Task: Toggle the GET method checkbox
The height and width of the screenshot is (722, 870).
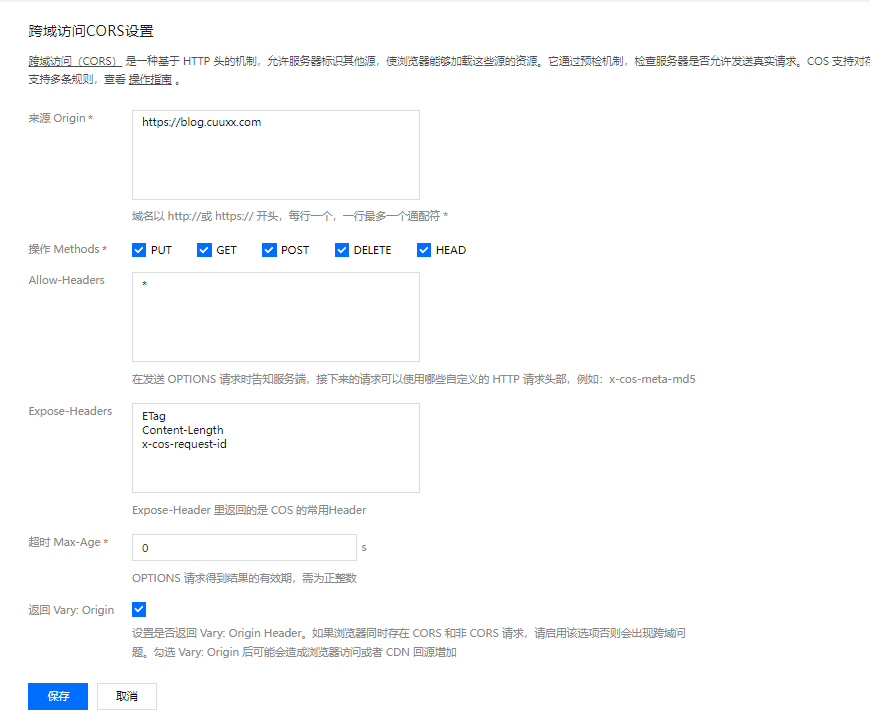Action: (205, 250)
